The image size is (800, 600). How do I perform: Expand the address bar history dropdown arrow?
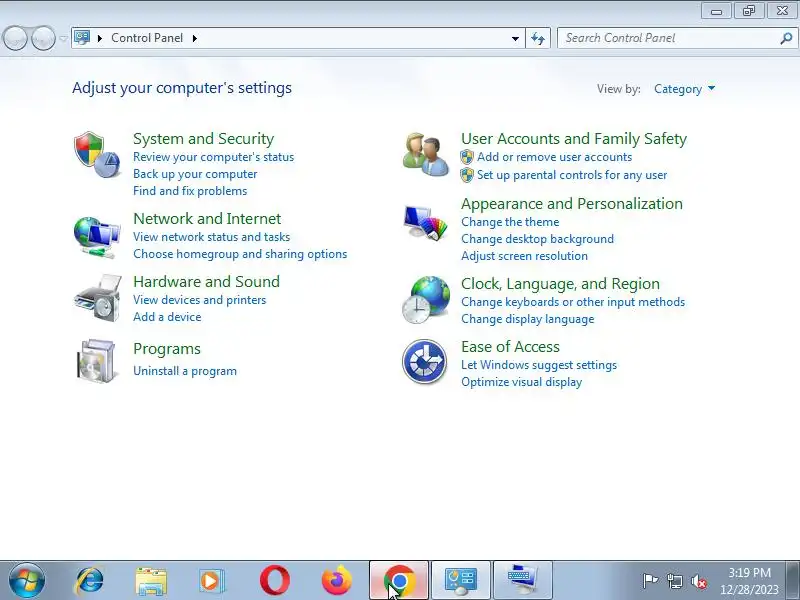pos(515,38)
